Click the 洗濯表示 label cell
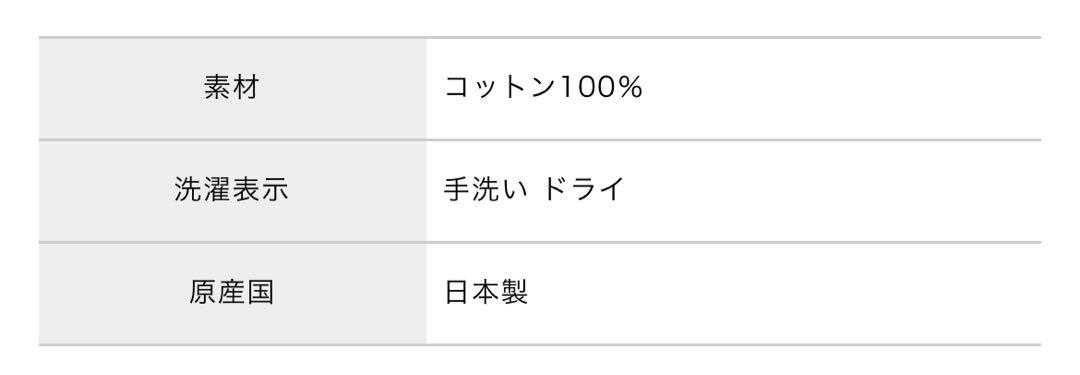The height and width of the screenshot is (375, 1080). click(232, 191)
